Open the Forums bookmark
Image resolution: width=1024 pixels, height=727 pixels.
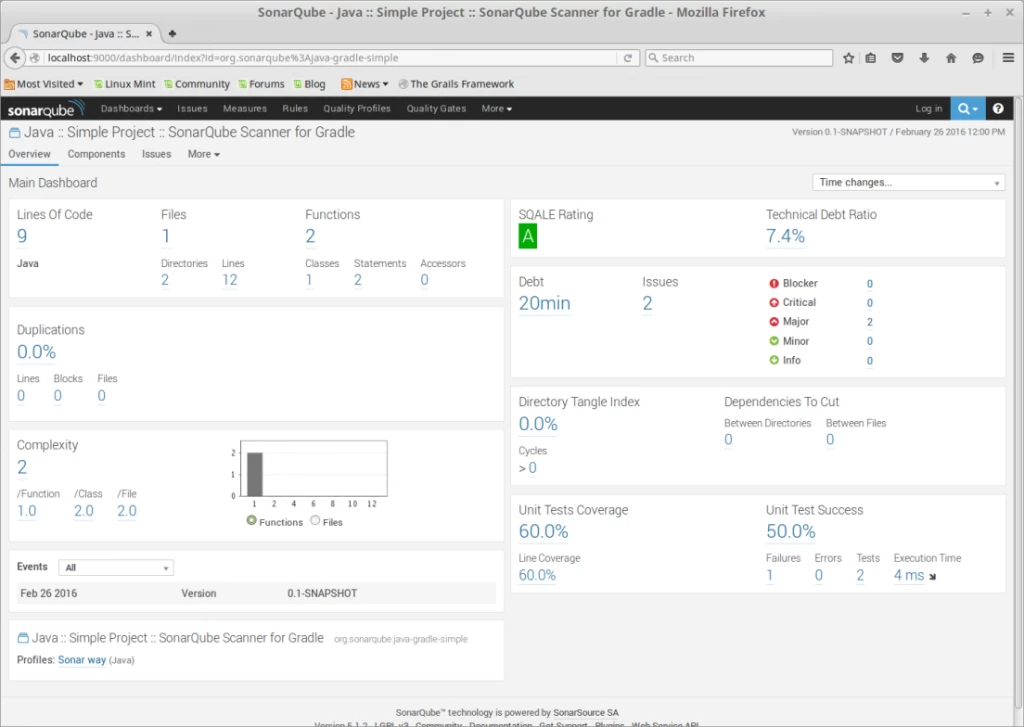tap(261, 84)
